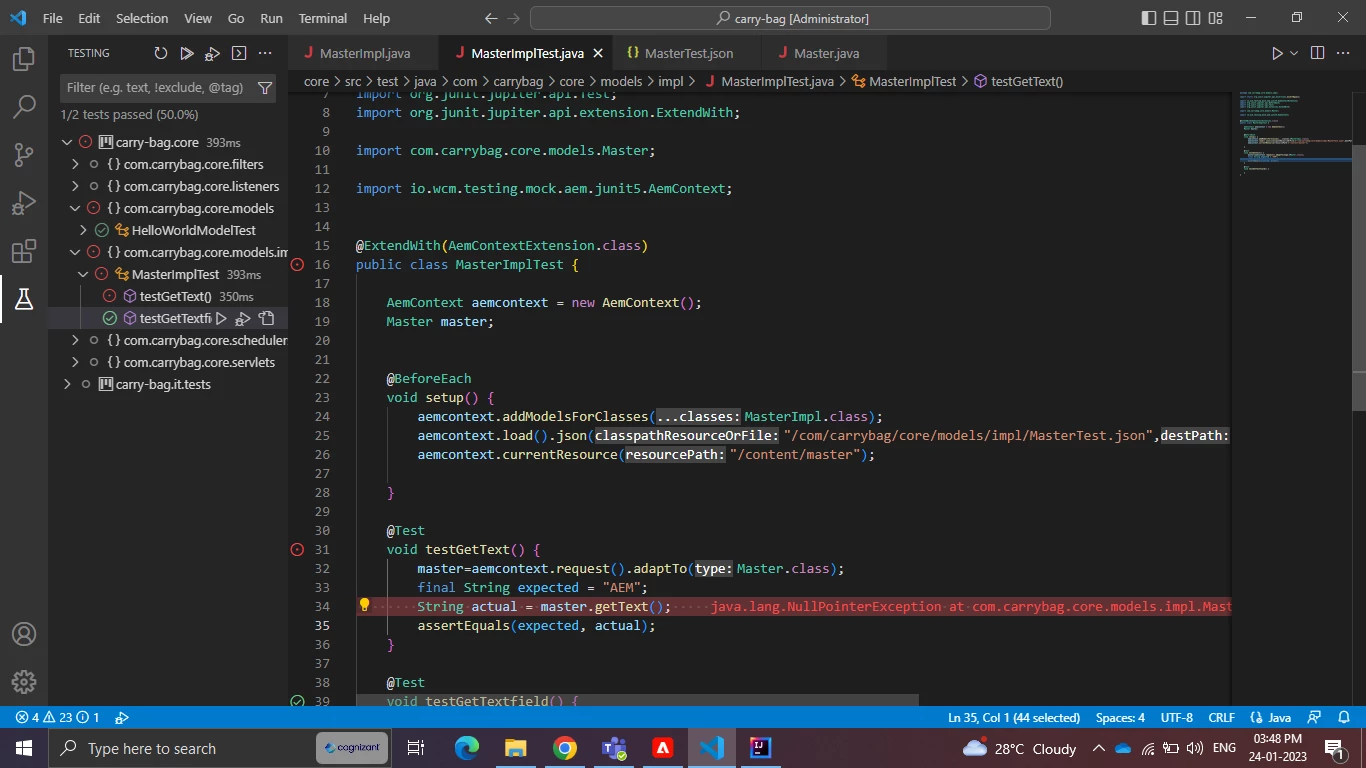
Task: Click the run-debug icon in status bar
Action: click(122, 717)
